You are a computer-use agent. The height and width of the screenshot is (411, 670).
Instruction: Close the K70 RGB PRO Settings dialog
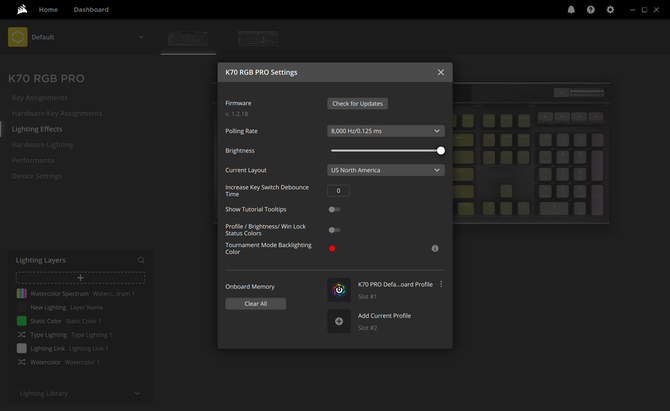(x=441, y=72)
